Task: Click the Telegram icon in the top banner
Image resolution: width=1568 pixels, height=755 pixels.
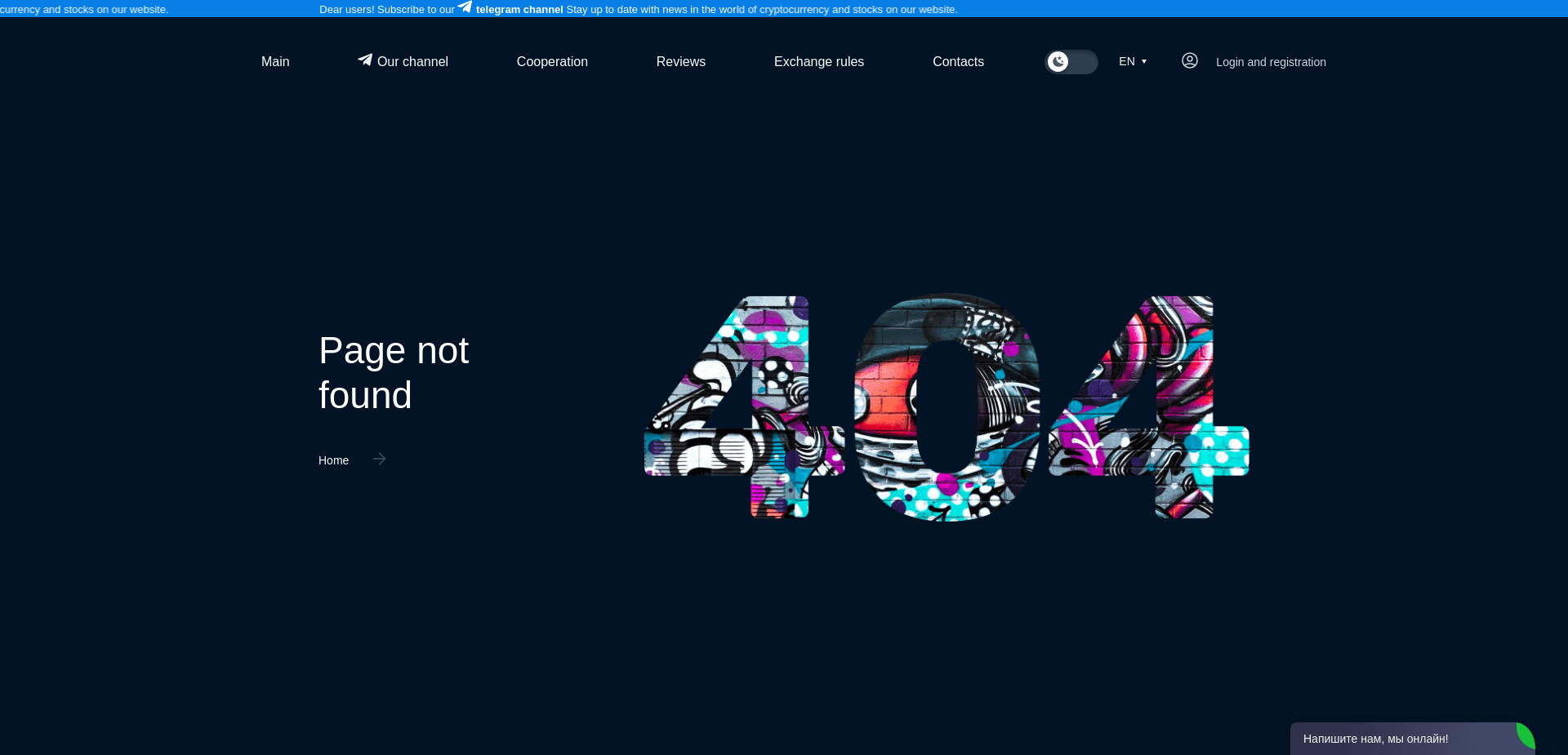Action: click(x=464, y=7)
